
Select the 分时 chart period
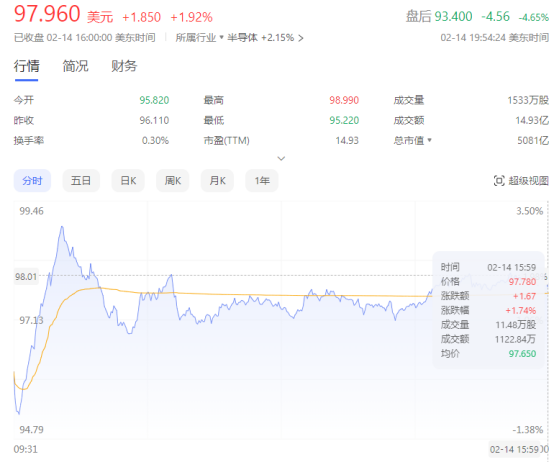pos(32,181)
